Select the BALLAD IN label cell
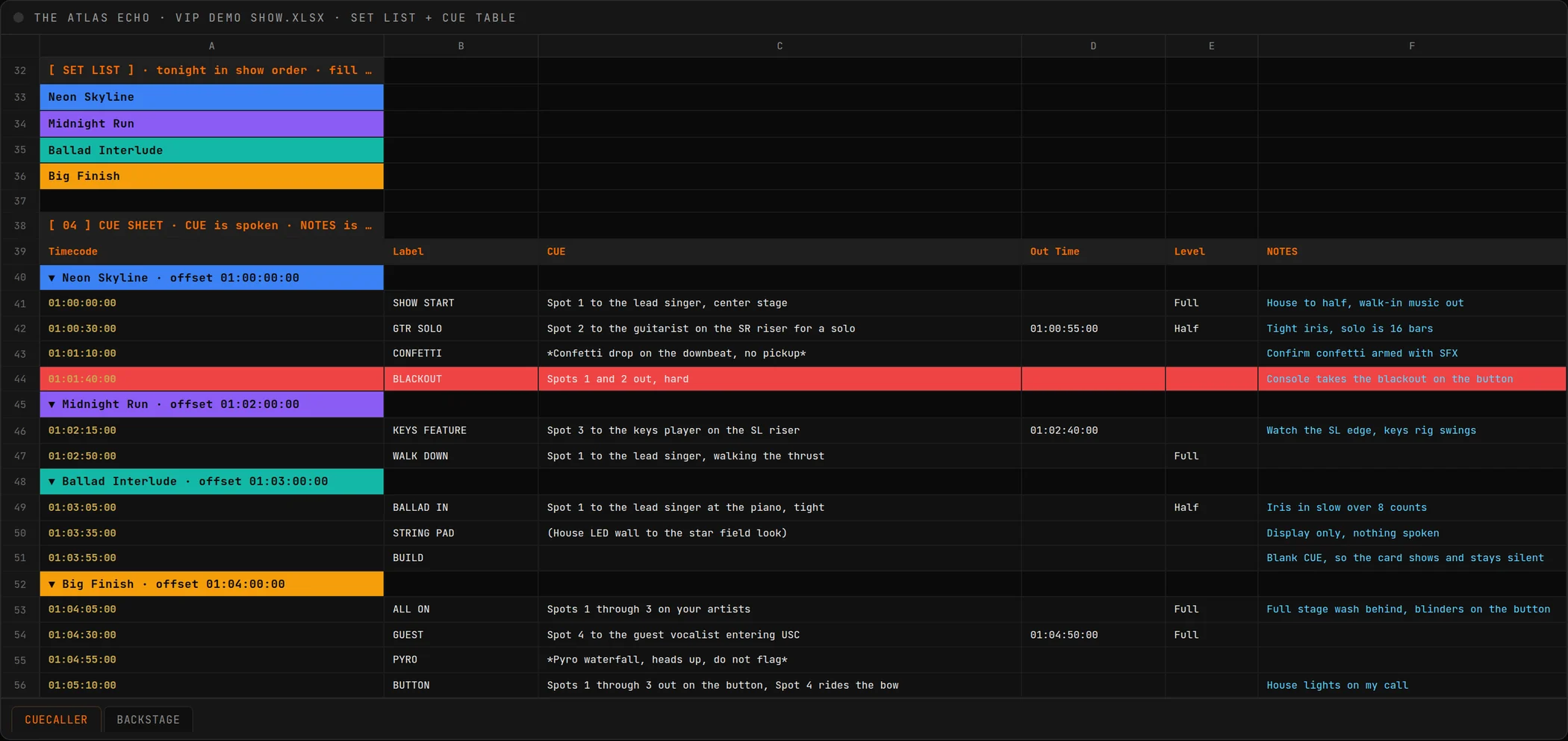 point(461,507)
